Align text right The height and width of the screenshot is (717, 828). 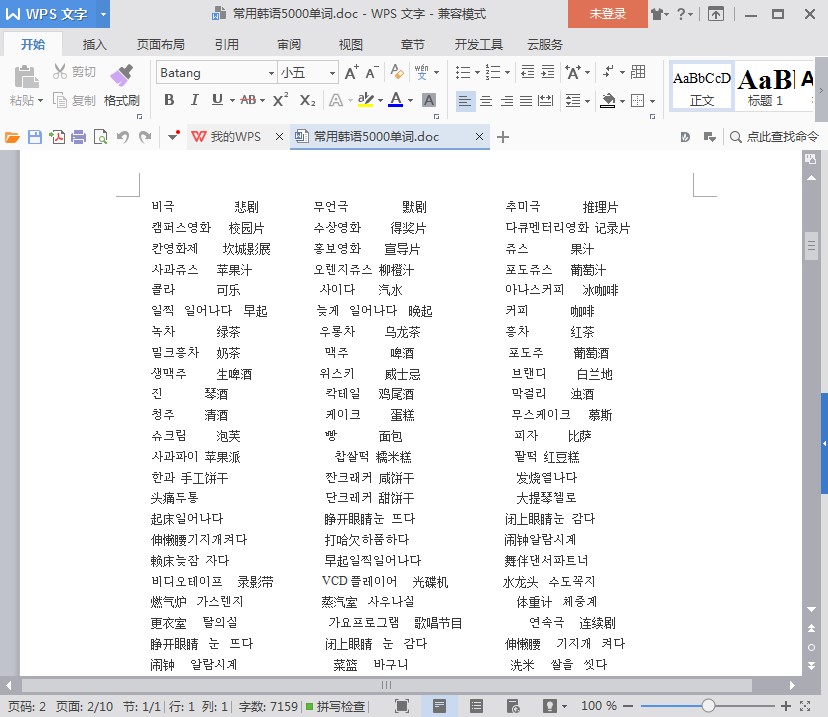506,100
